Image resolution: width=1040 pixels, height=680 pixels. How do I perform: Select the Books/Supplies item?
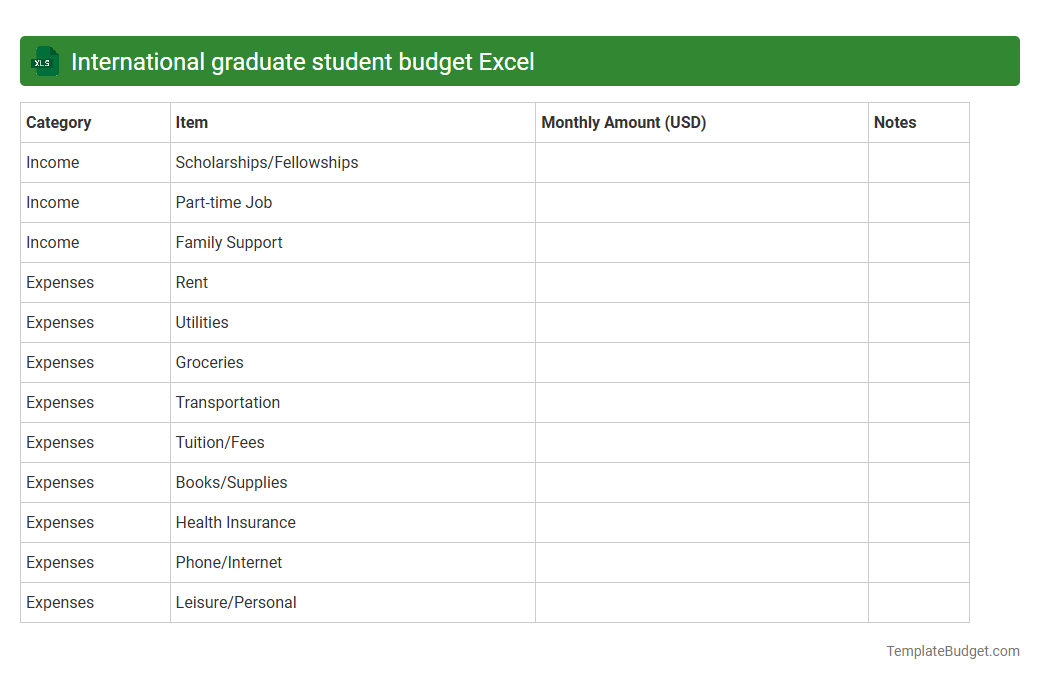231,482
